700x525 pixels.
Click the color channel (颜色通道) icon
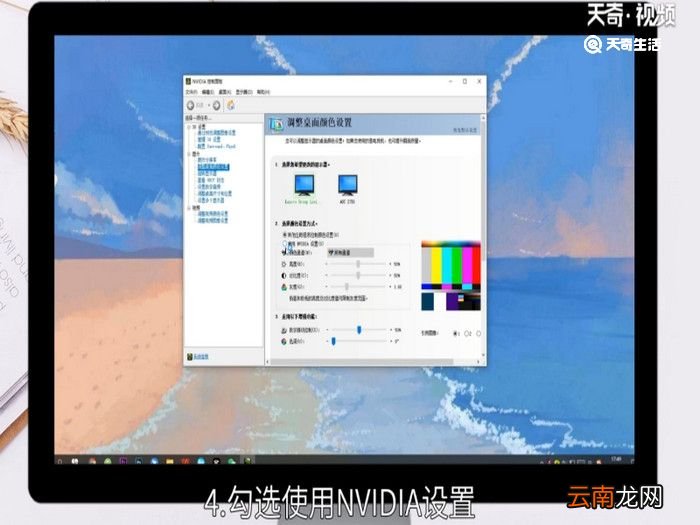(x=284, y=252)
